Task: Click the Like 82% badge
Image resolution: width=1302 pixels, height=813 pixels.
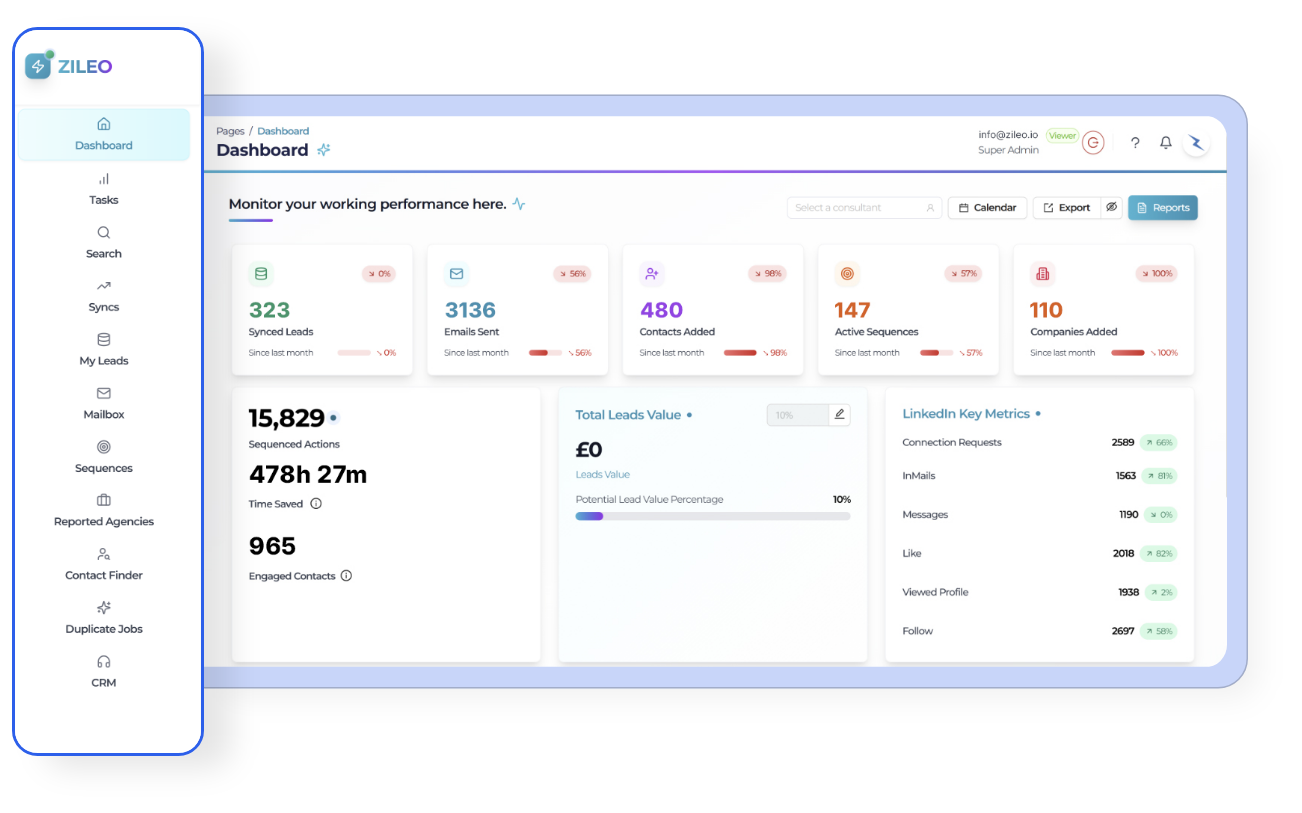Action: (x=1158, y=553)
